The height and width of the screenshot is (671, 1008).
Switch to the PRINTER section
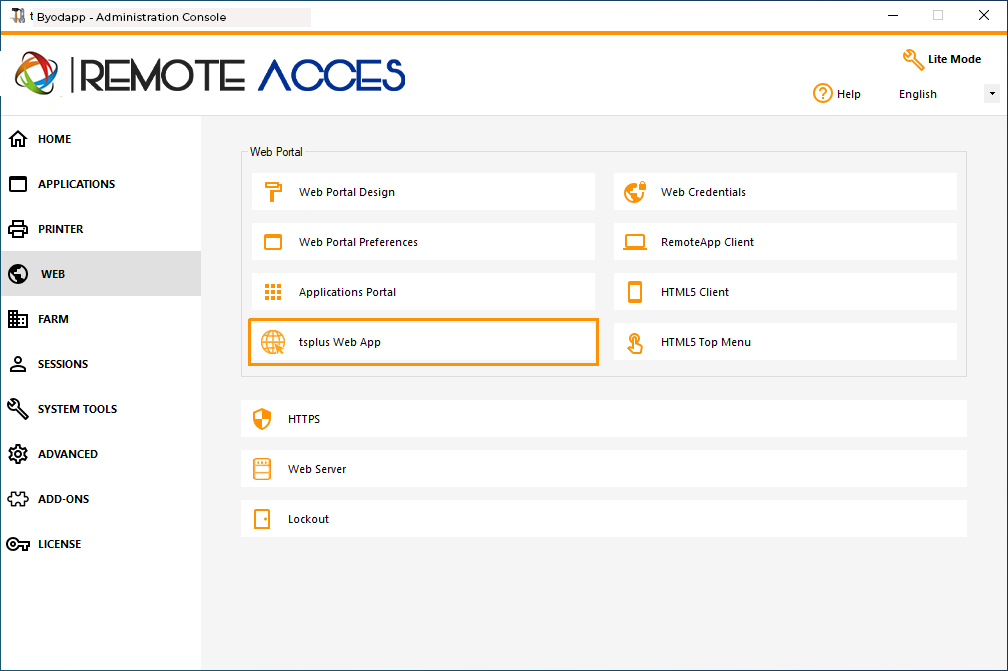coord(101,229)
